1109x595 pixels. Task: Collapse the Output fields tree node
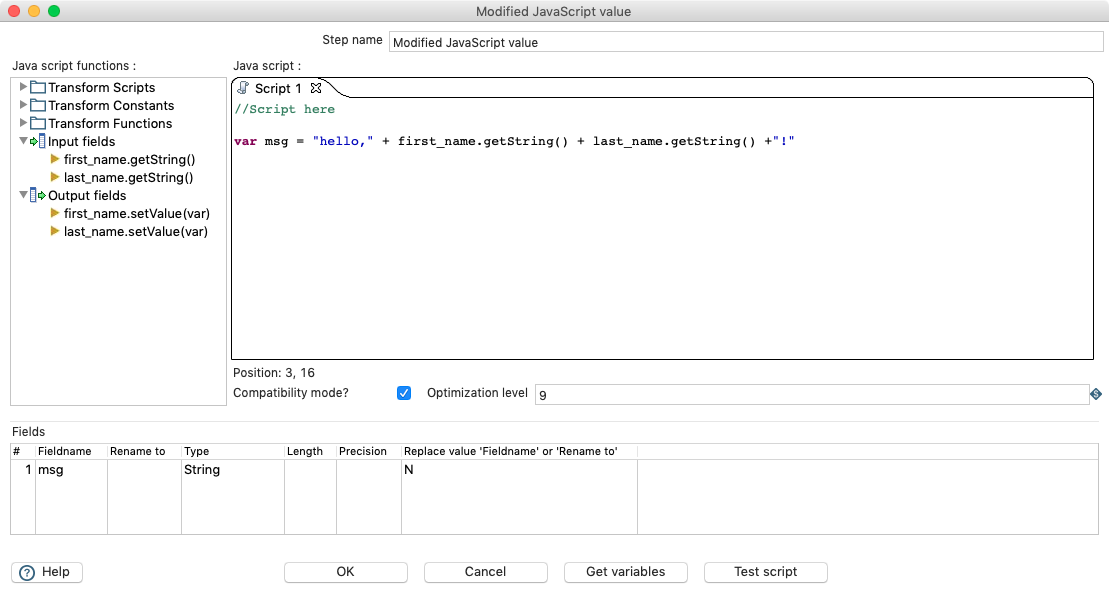pos(23,195)
